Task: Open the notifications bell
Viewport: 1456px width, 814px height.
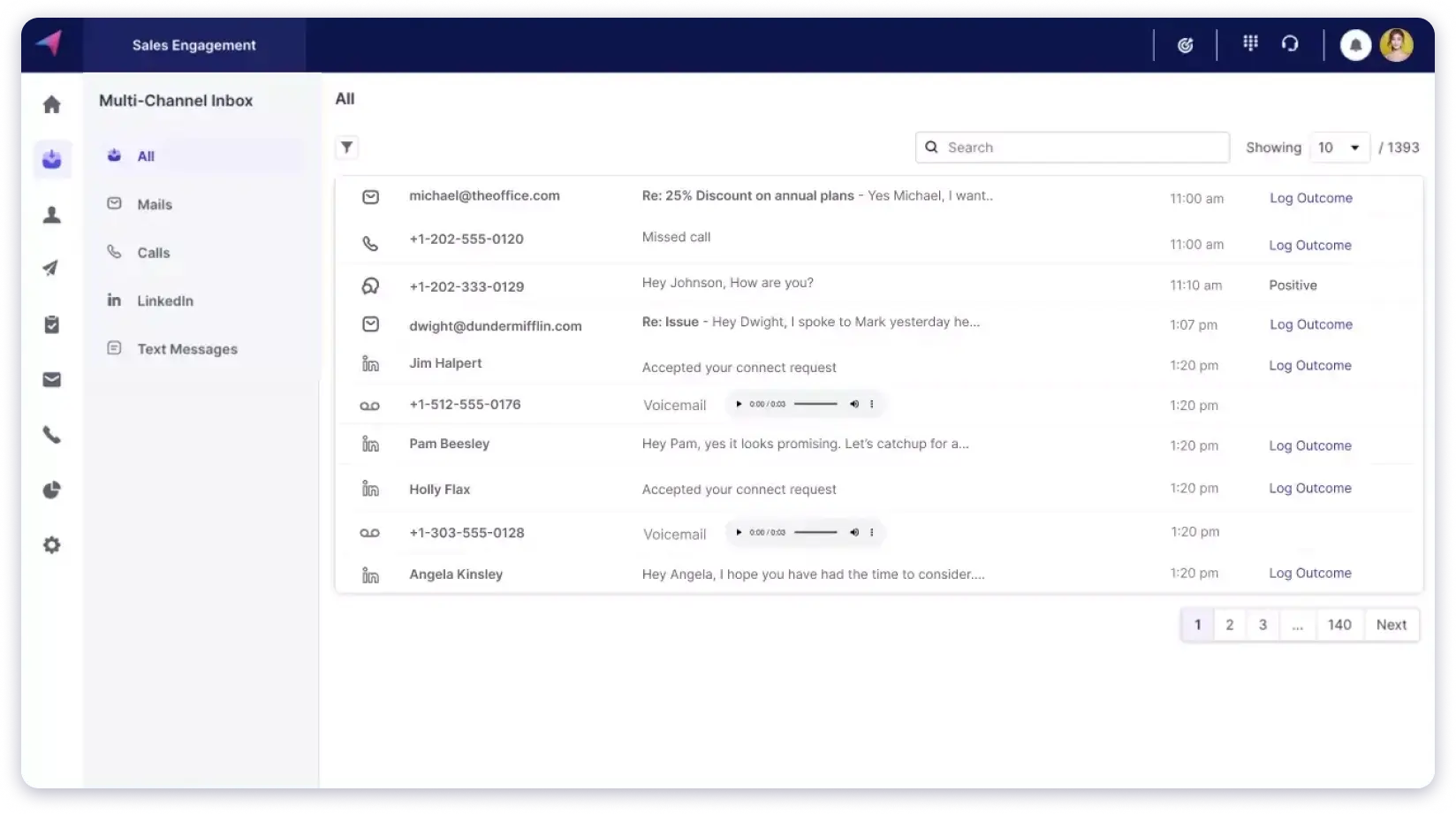Action: (1356, 44)
